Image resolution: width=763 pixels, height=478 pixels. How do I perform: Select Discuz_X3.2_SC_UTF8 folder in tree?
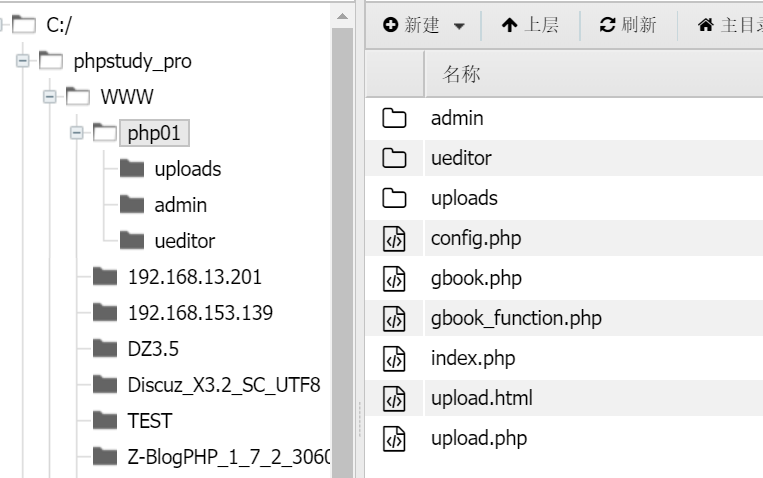[224, 385]
